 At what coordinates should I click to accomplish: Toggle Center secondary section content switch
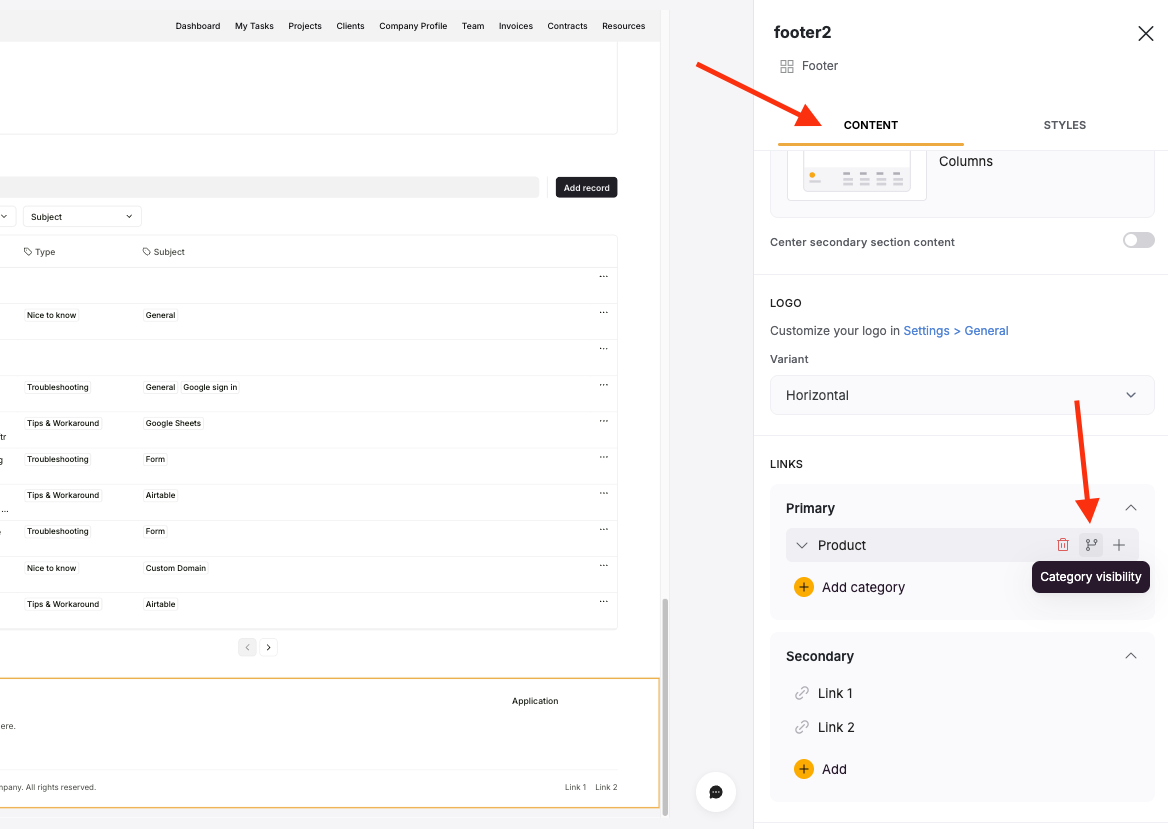[x=1138, y=240]
